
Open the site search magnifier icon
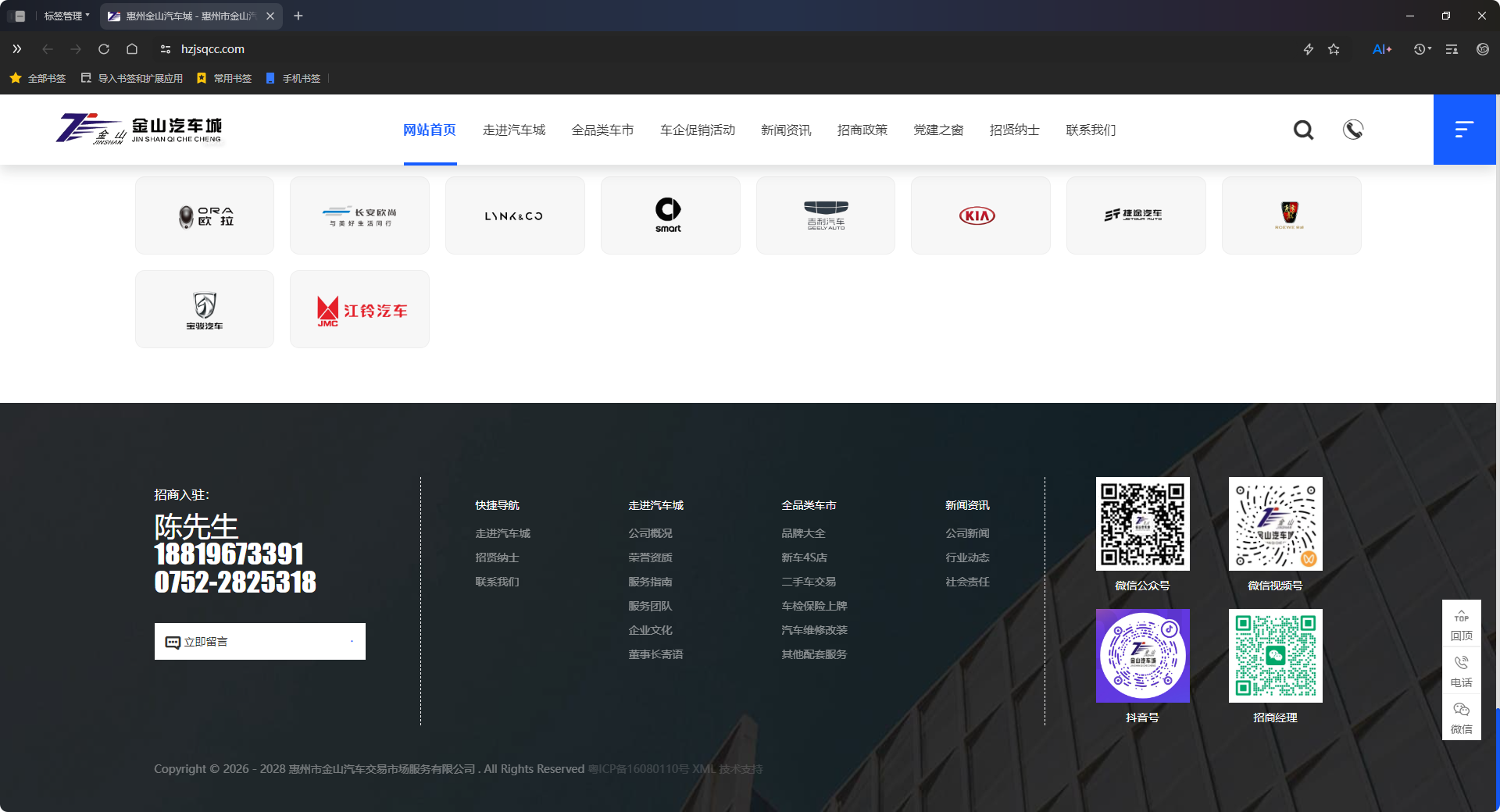[x=1303, y=130]
